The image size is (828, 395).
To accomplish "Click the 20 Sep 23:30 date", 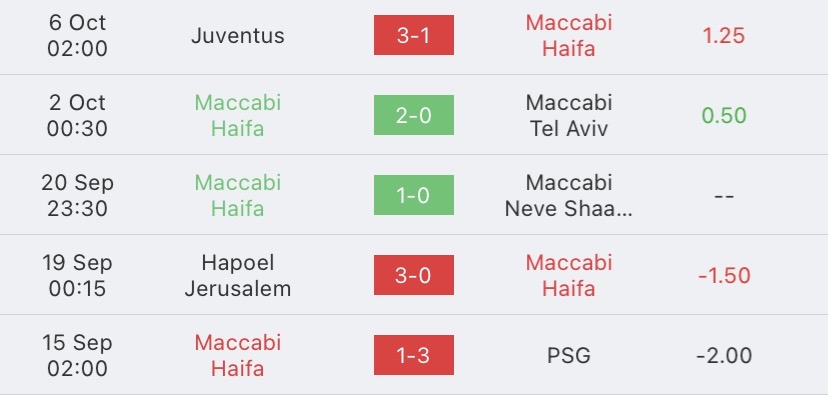I will [x=77, y=195].
